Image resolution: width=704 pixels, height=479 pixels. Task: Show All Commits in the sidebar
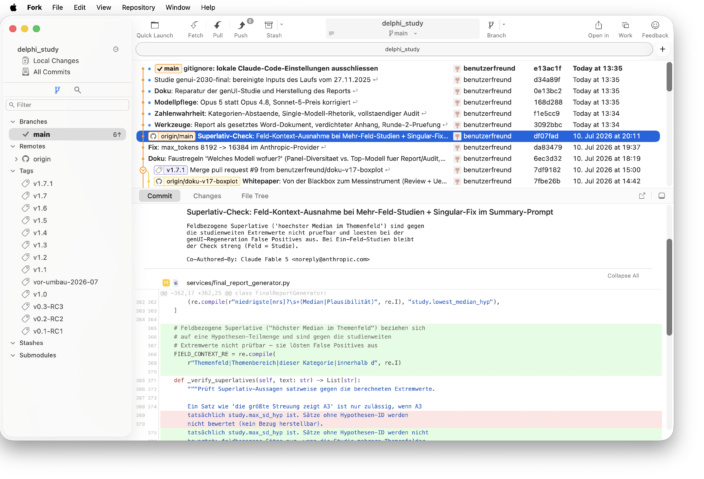pyautogui.click(x=51, y=72)
